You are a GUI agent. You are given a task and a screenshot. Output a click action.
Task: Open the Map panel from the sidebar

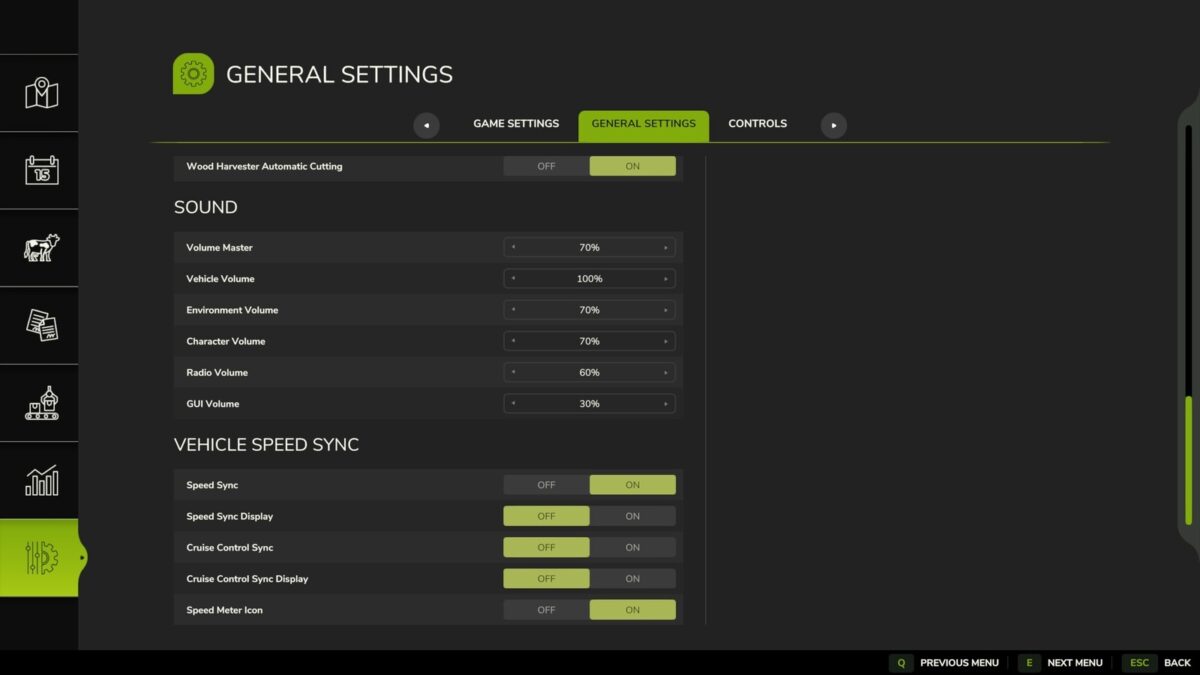coord(39,92)
